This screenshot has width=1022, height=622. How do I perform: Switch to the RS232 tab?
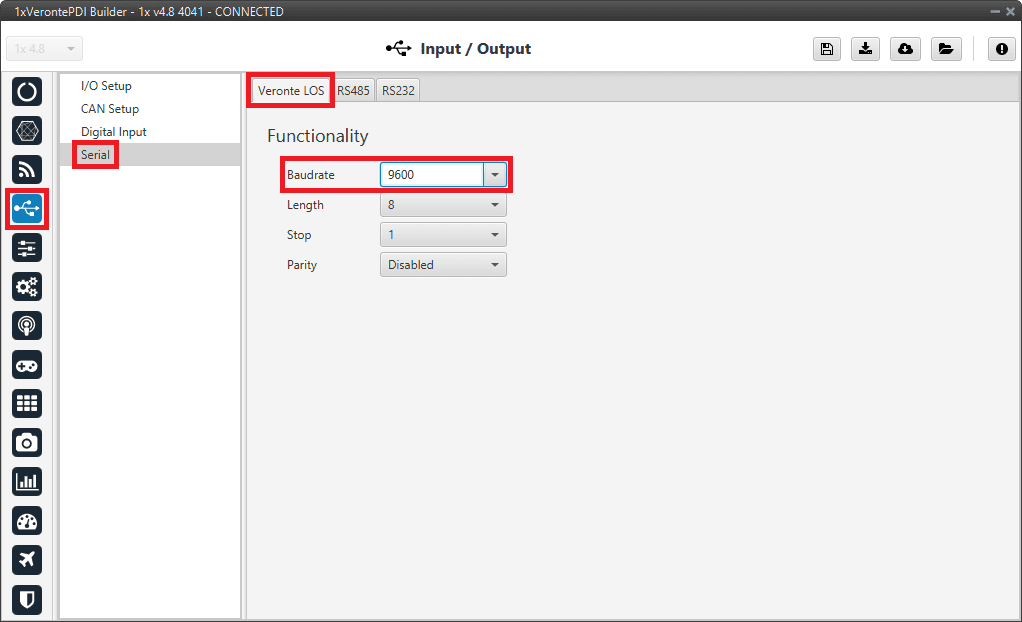coord(398,90)
